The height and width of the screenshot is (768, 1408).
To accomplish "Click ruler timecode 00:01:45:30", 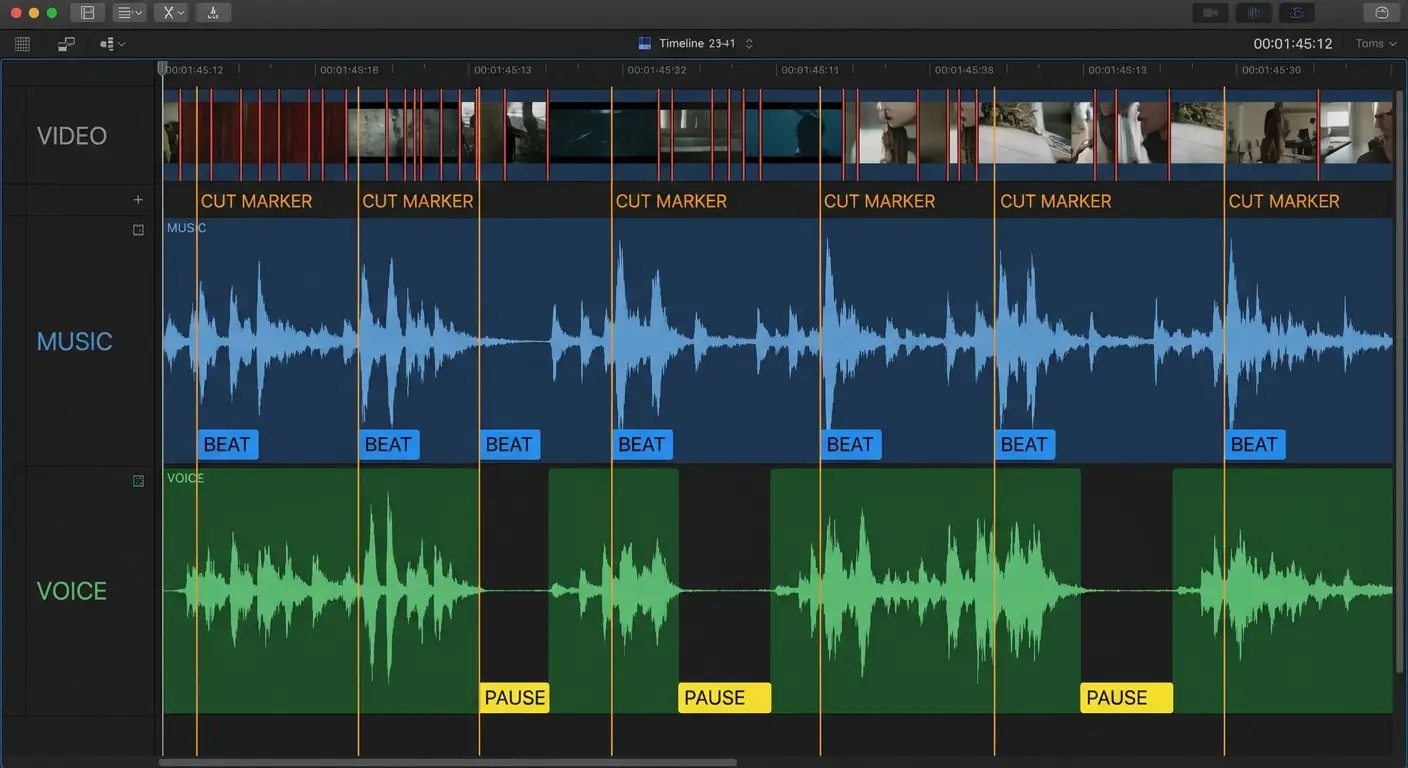I will 1271,70.
